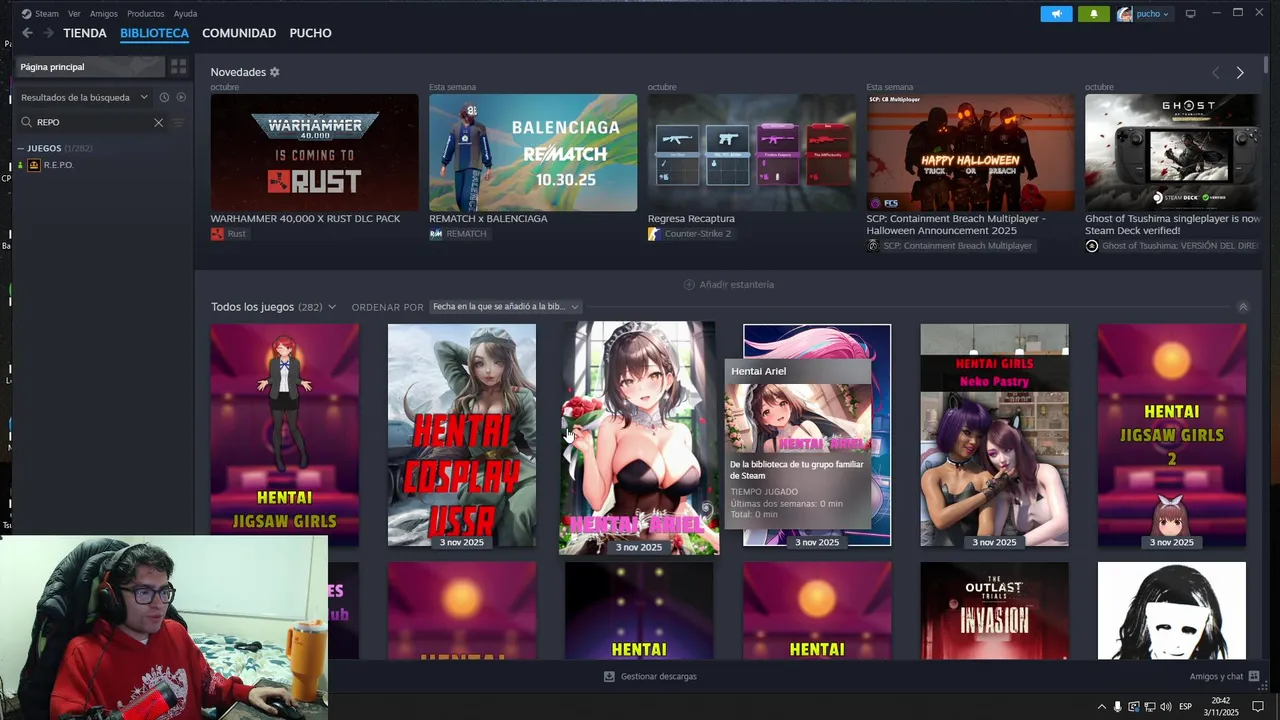This screenshot has height=720, width=1280.
Task: Click the friends chat grid icon
Action: tap(1254, 677)
